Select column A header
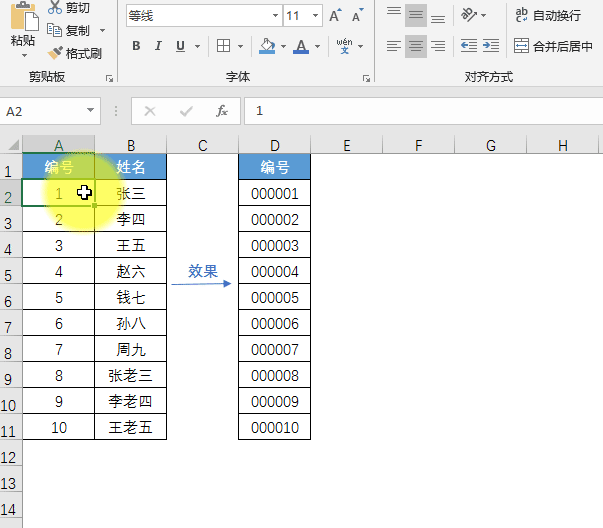The width and height of the screenshot is (603, 528). coord(58,145)
